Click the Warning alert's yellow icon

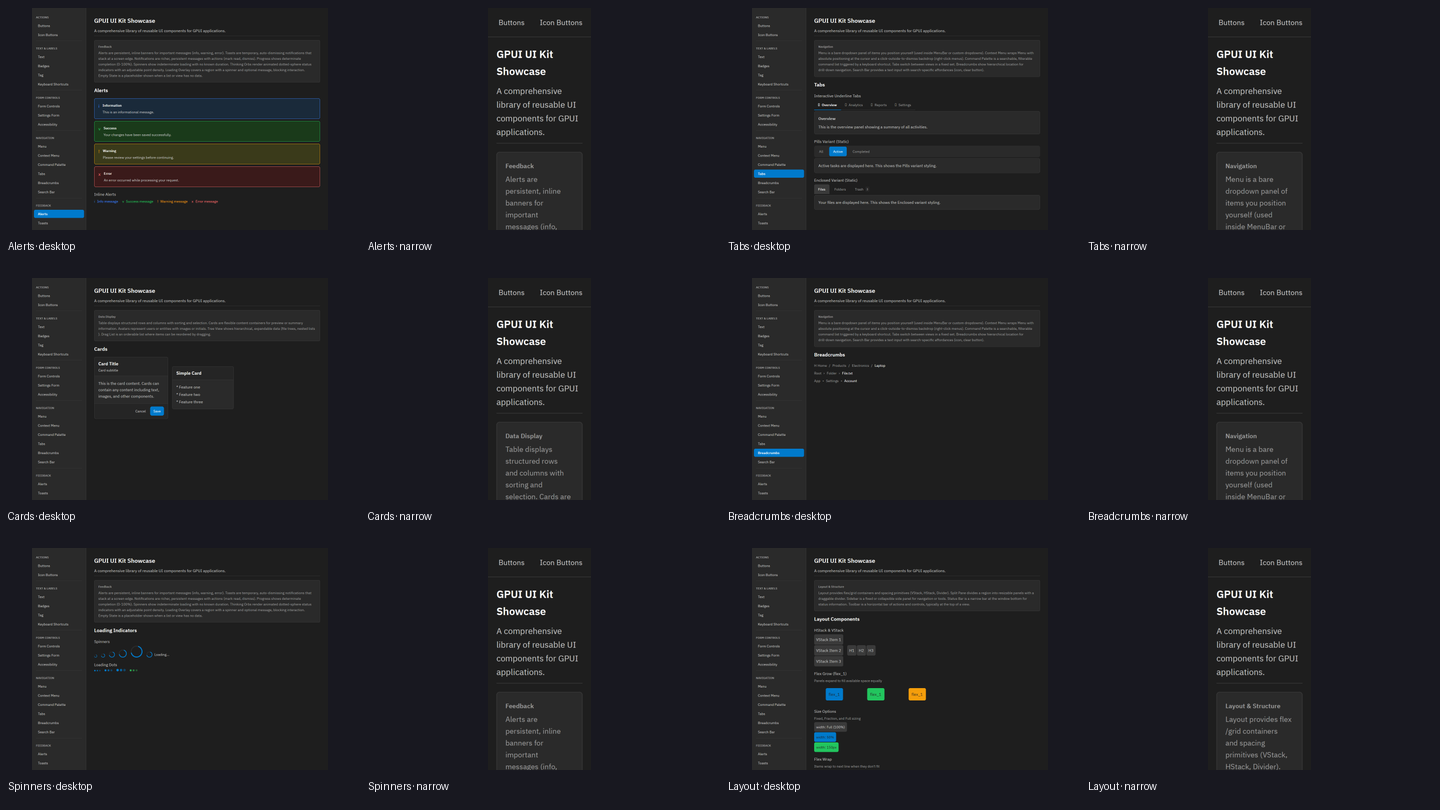99,151
